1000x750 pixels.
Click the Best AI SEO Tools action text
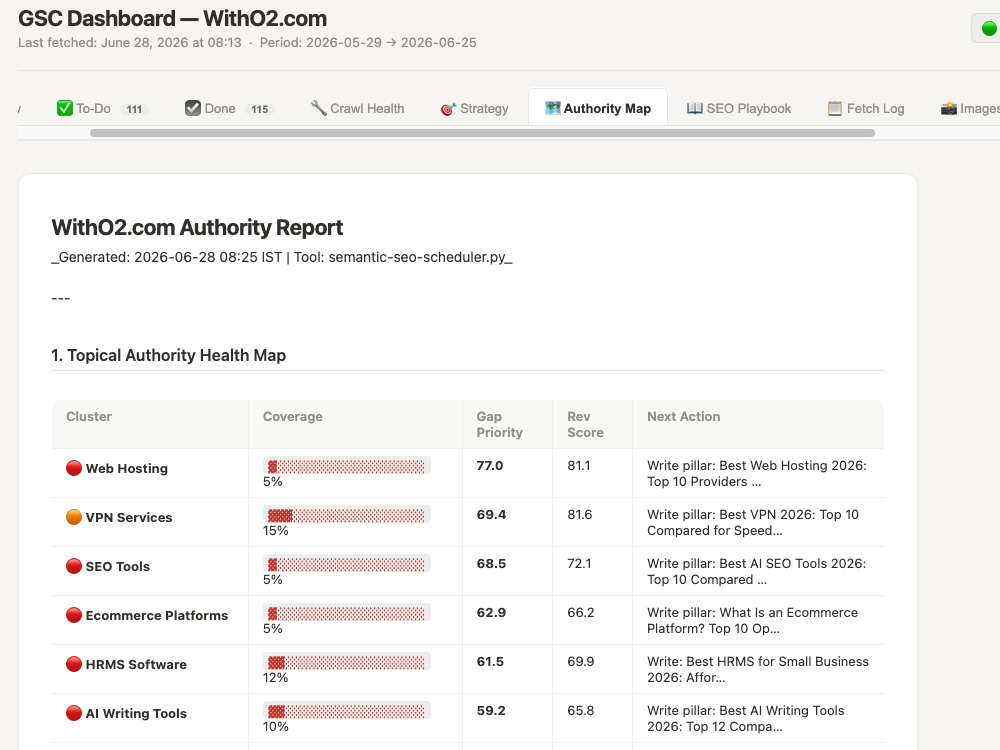click(x=756, y=572)
